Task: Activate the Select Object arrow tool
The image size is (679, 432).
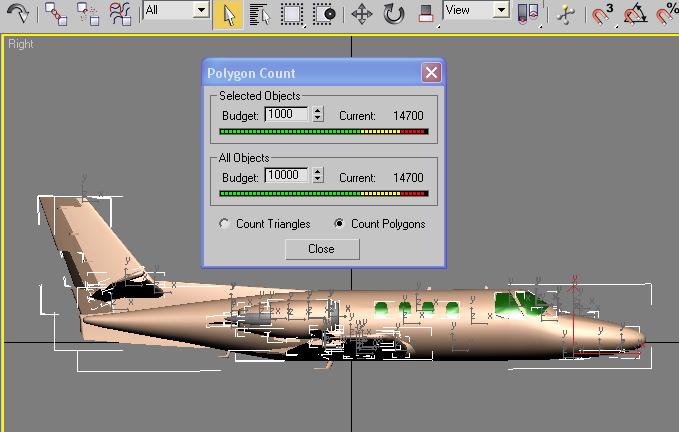Action: click(228, 14)
